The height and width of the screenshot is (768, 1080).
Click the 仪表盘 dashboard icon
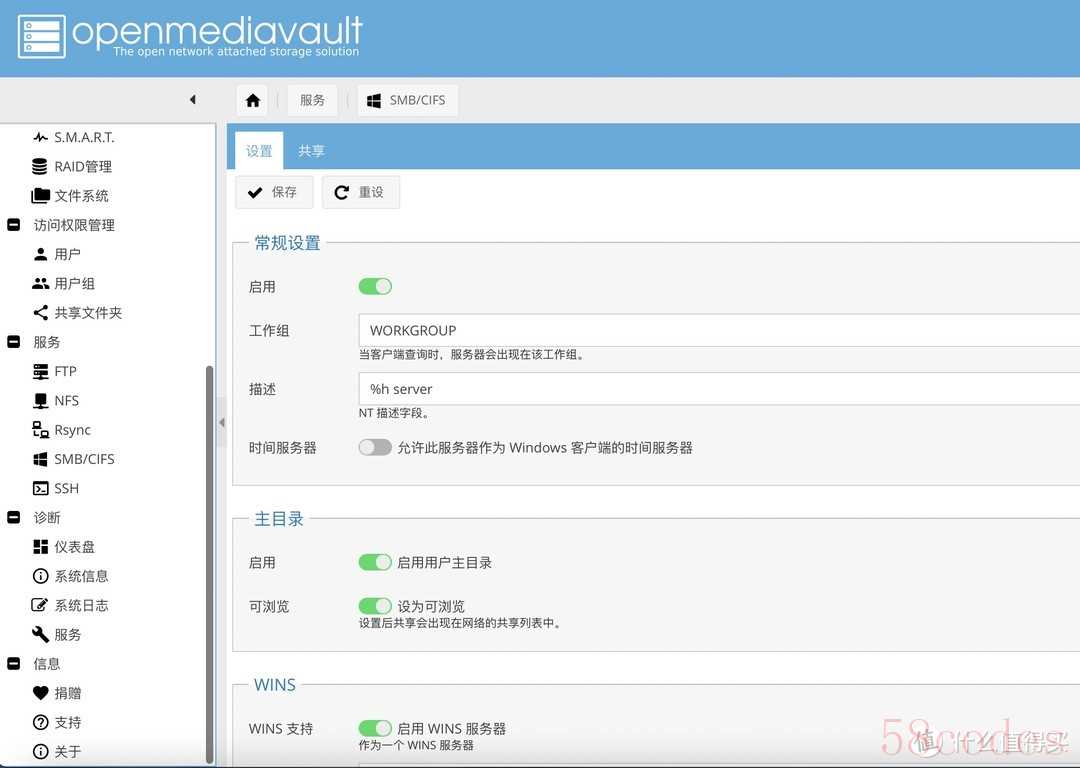point(40,547)
